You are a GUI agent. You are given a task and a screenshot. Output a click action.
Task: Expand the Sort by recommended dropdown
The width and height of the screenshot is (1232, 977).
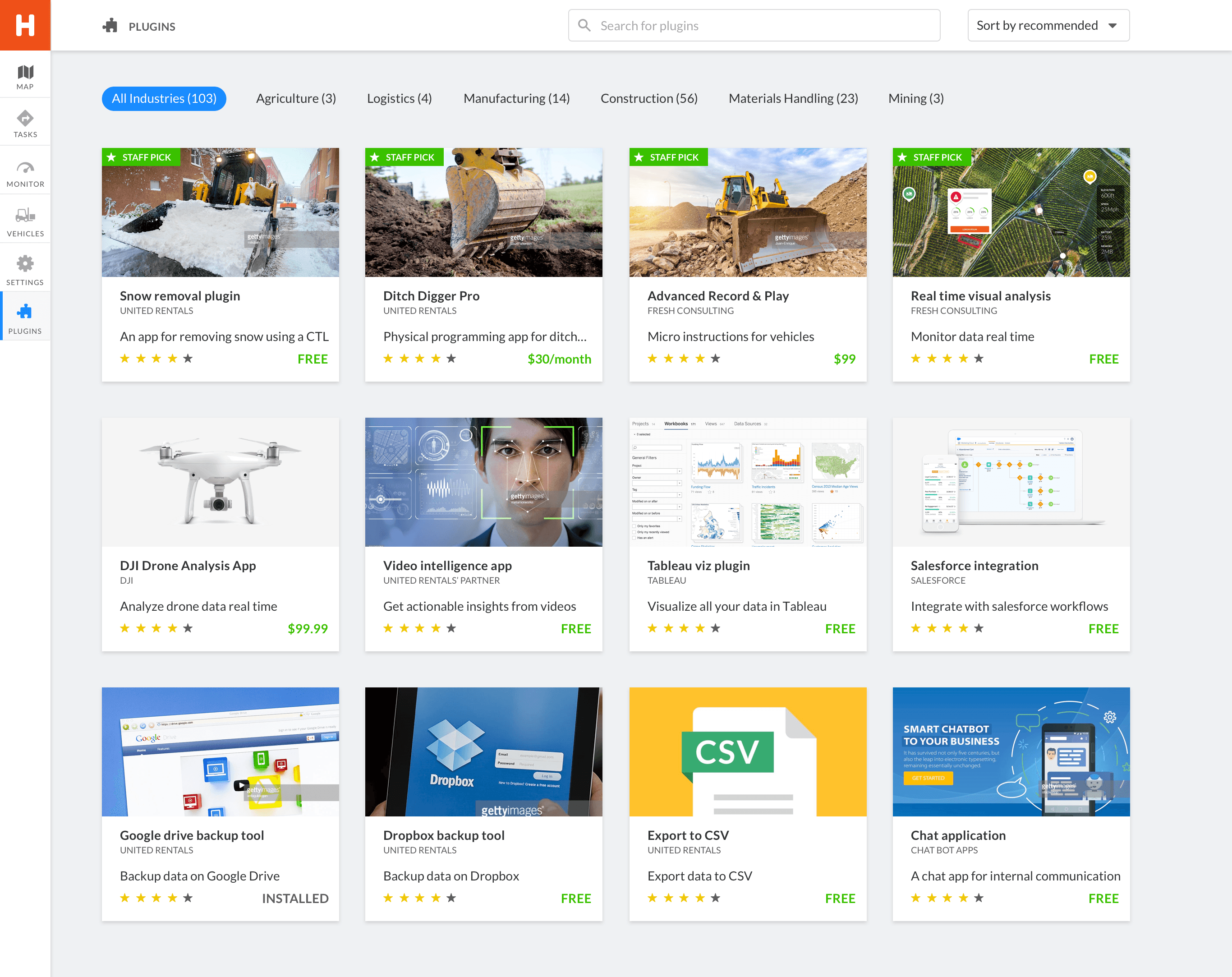1037,25
